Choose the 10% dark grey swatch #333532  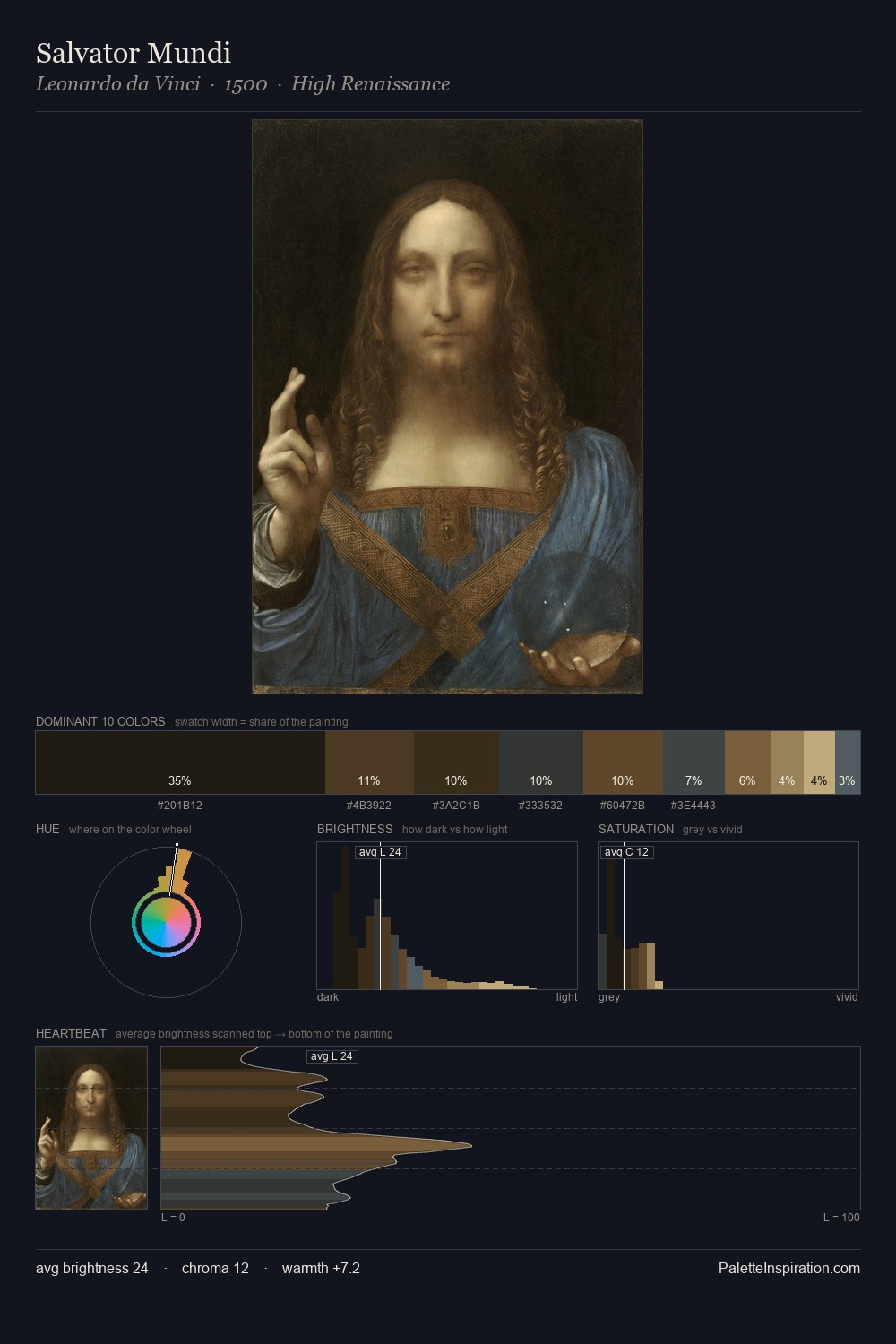[x=540, y=762]
